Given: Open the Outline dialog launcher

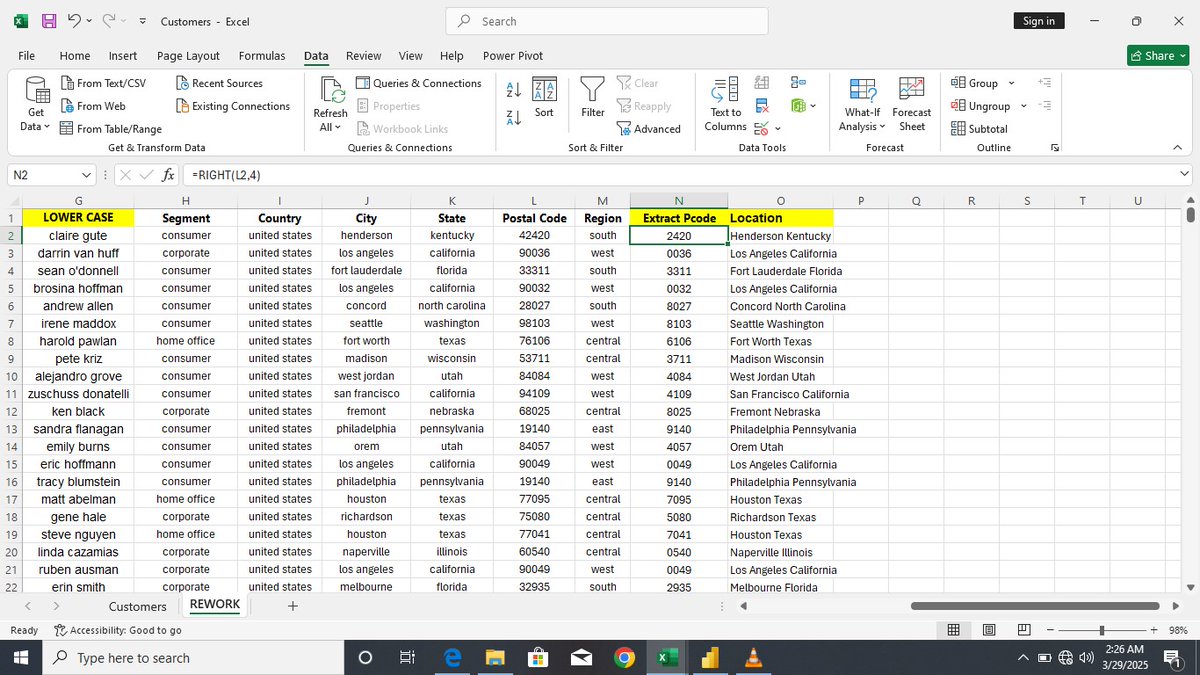Looking at the screenshot, I should (1055, 148).
